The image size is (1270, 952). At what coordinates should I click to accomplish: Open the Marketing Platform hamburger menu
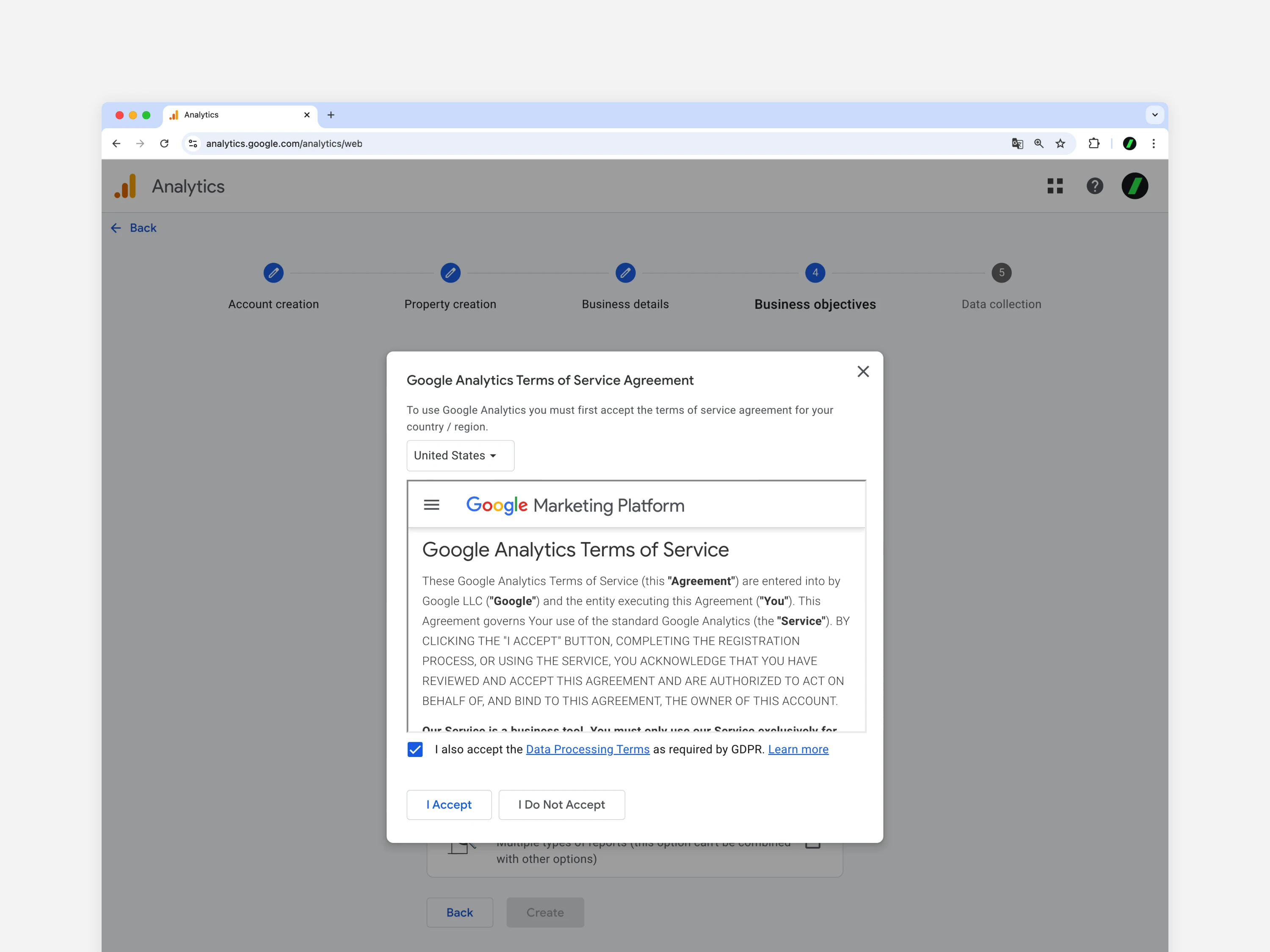pyautogui.click(x=432, y=505)
